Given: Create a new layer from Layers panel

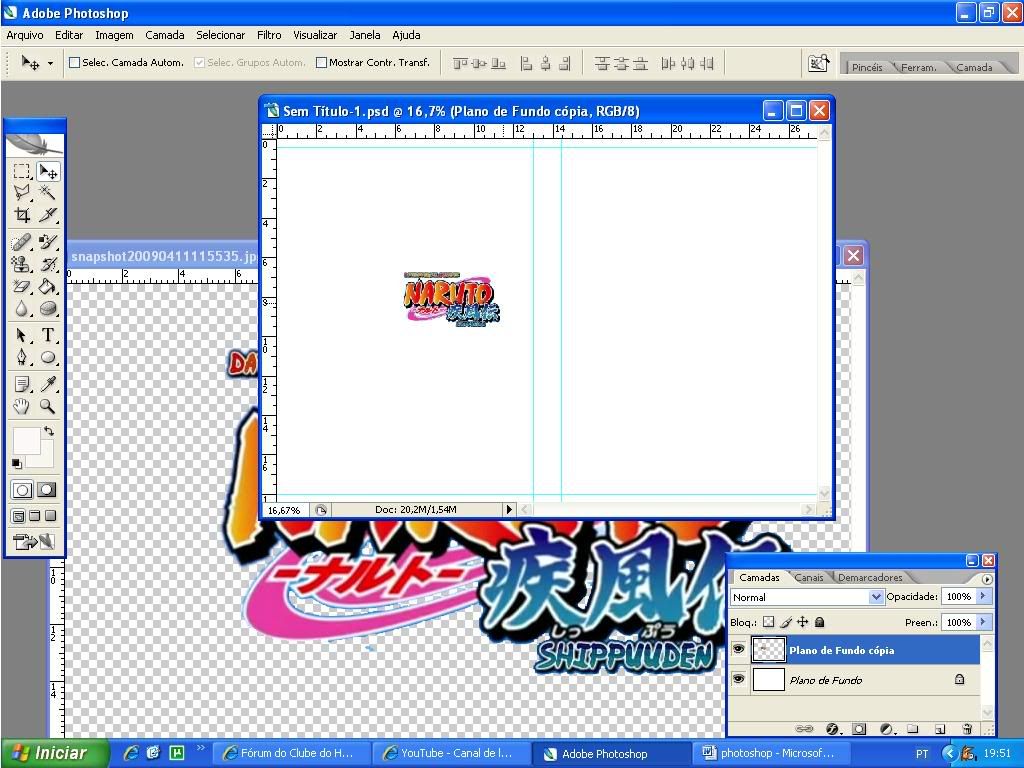Looking at the screenshot, I should coord(940,729).
